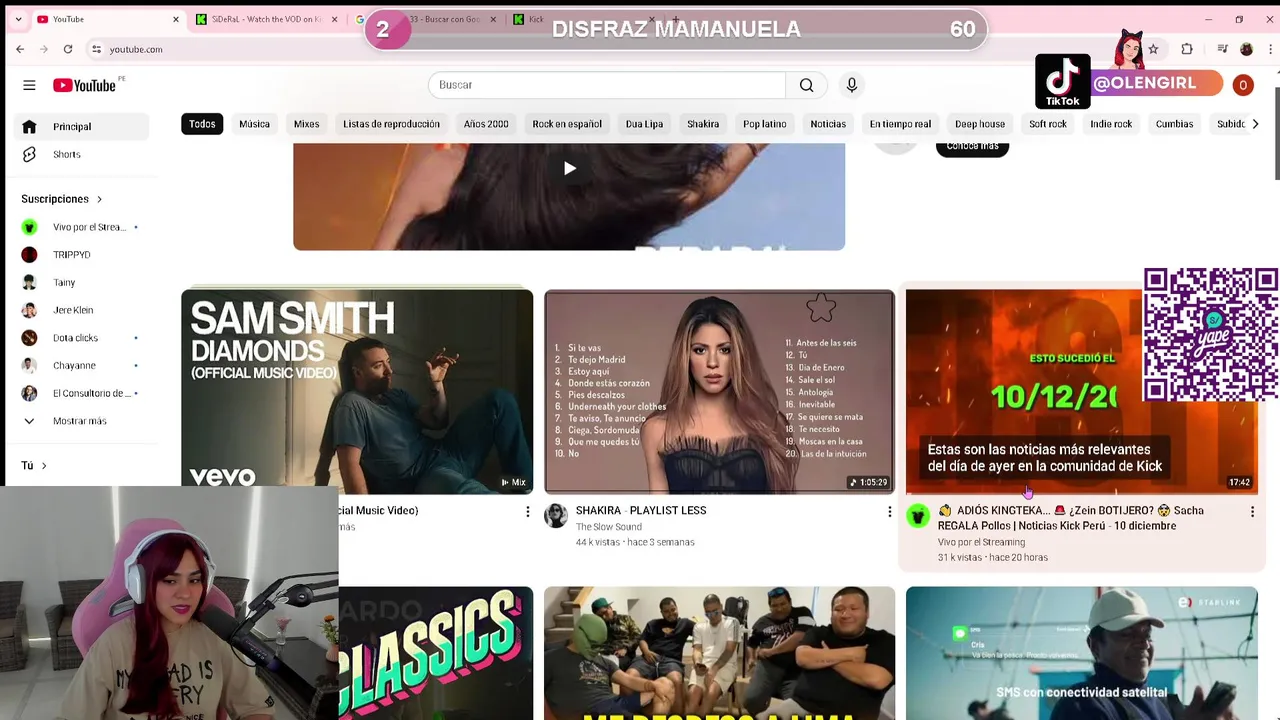This screenshot has height=720, width=1280.
Task: Select the Rock en español chip
Action: (x=567, y=124)
